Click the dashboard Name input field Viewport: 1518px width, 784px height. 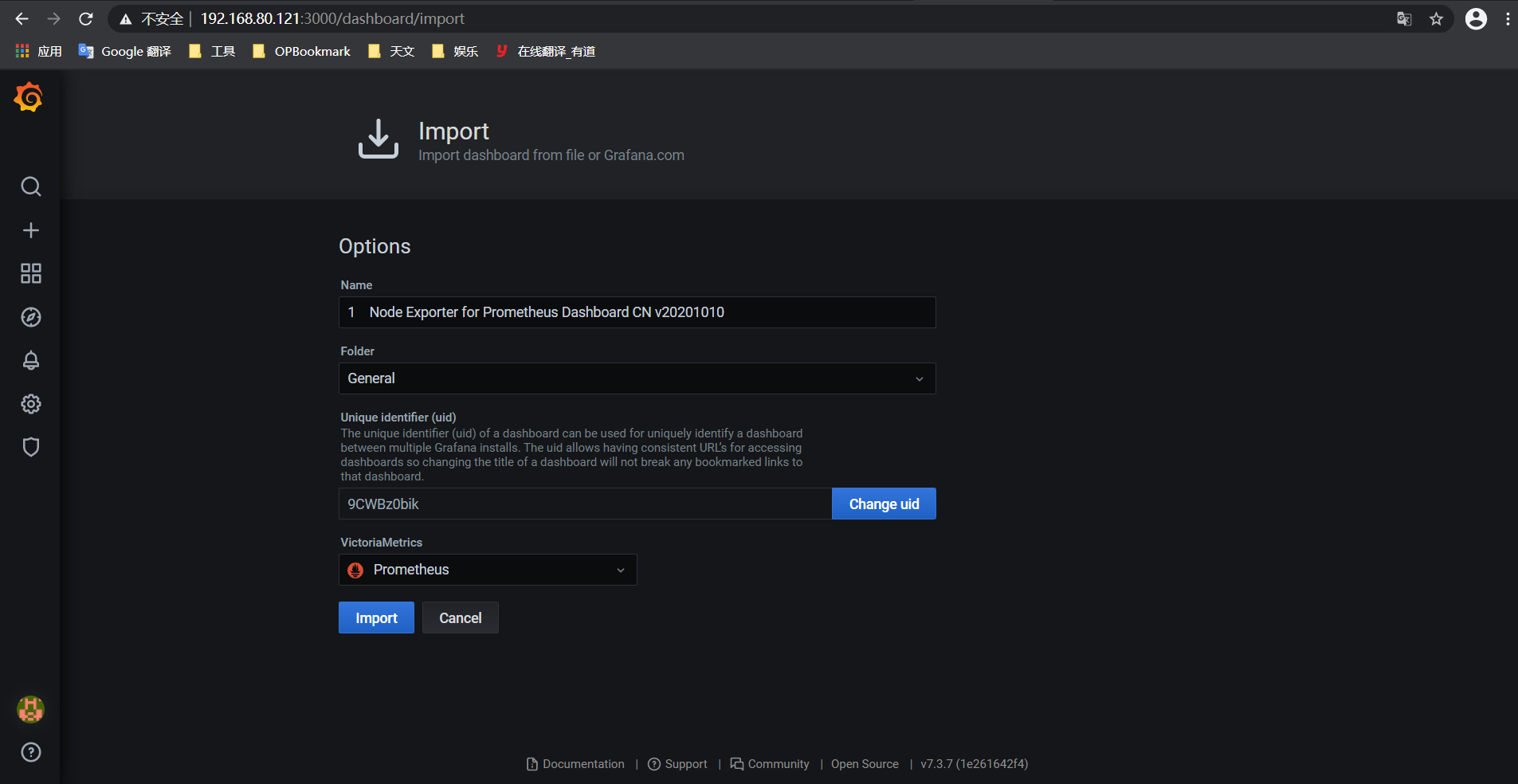pos(637,312)
